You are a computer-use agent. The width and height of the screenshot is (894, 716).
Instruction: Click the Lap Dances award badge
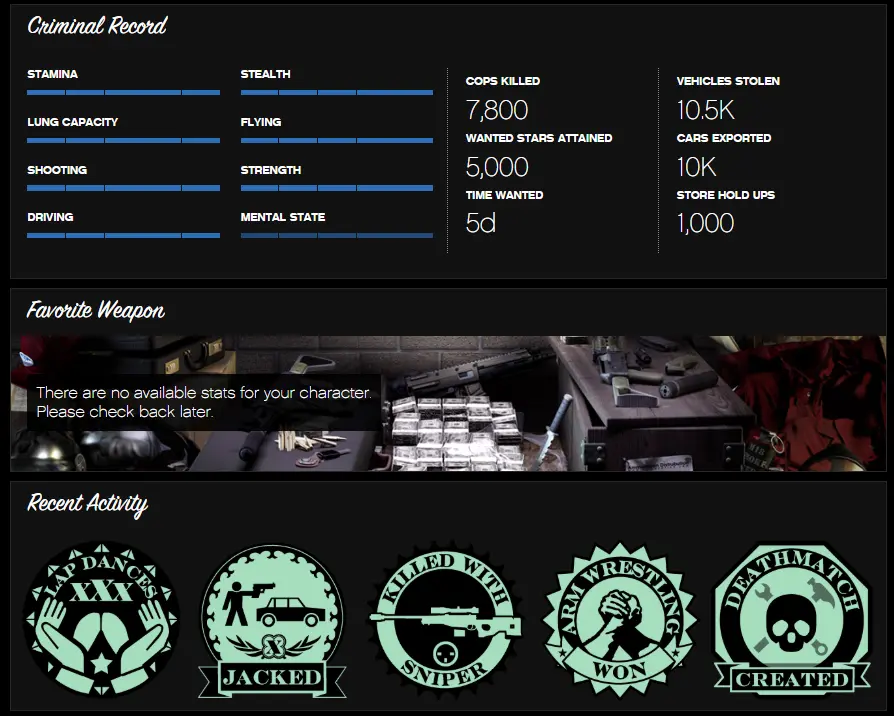[x=101, y=616]
